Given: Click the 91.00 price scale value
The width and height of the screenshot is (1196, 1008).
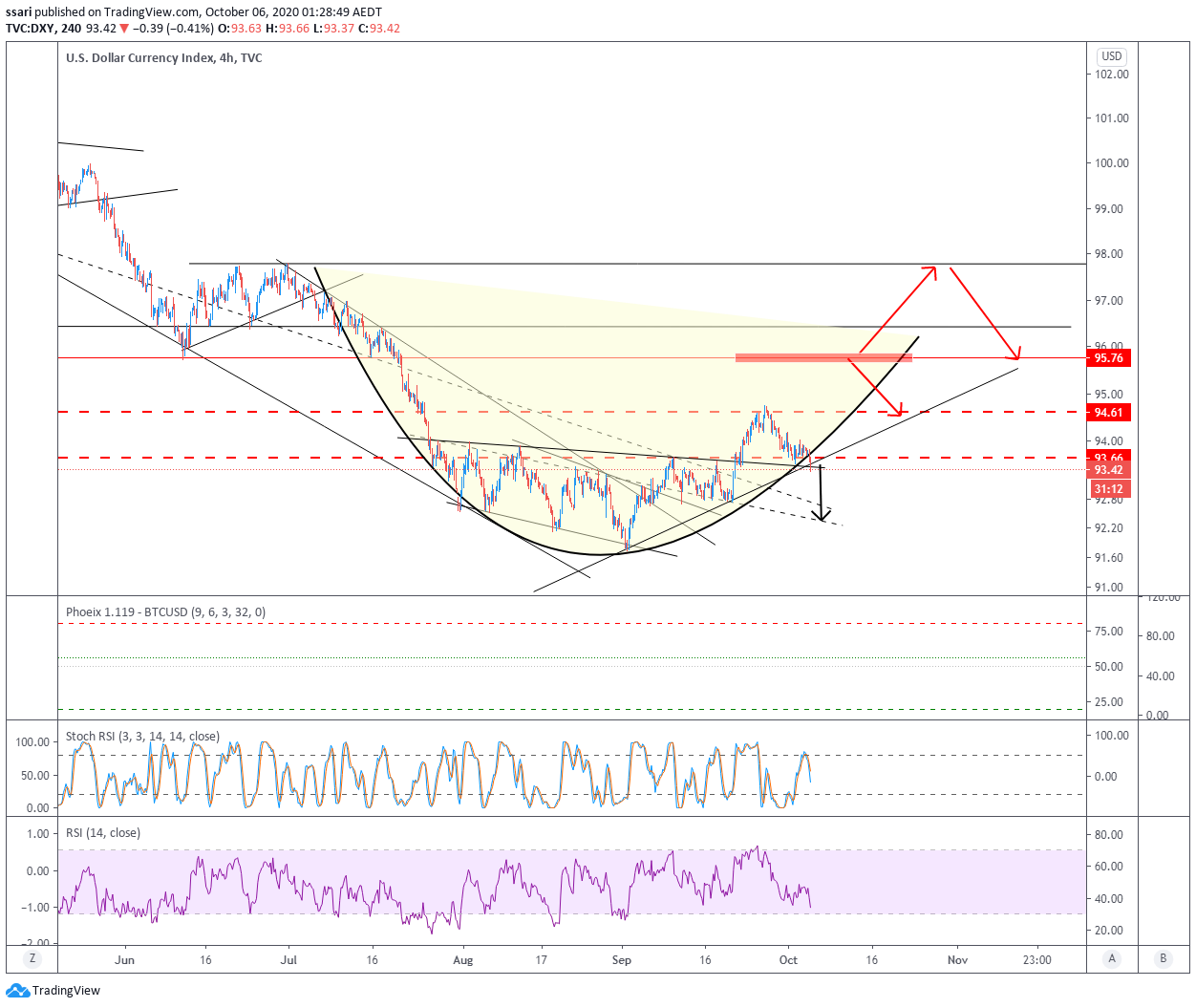Looking at the screenshot, I should click(1109, 588).
